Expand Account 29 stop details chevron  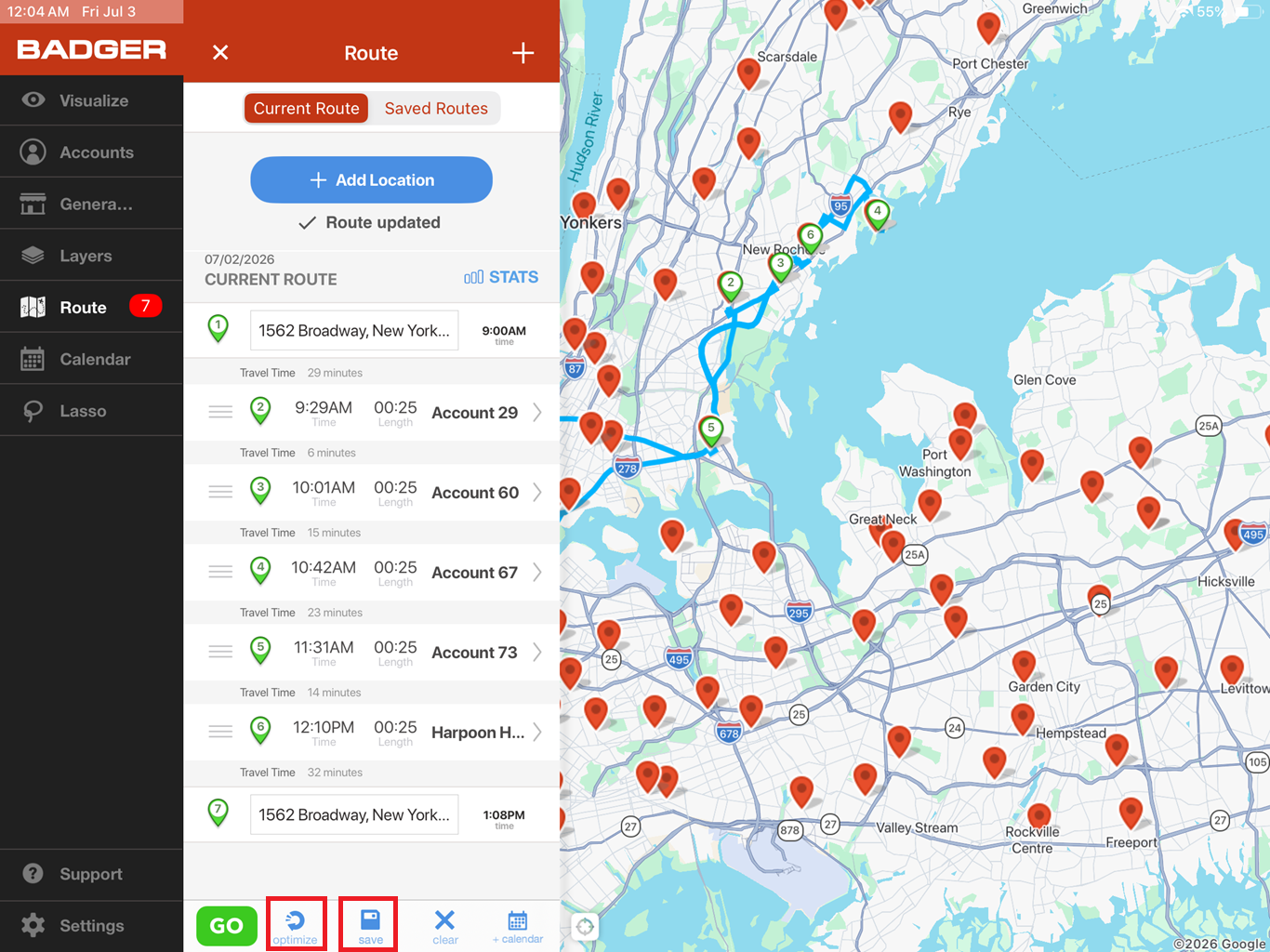(537, 413)
